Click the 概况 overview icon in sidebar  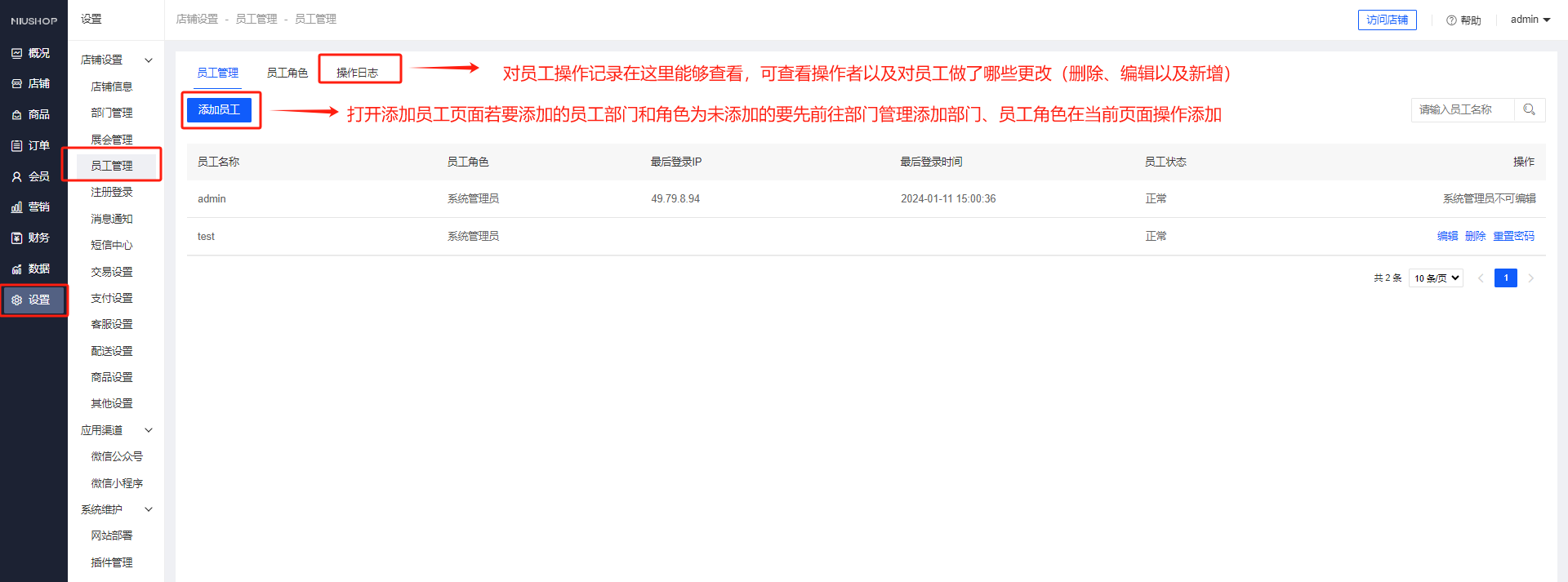[x=16, y=53]
